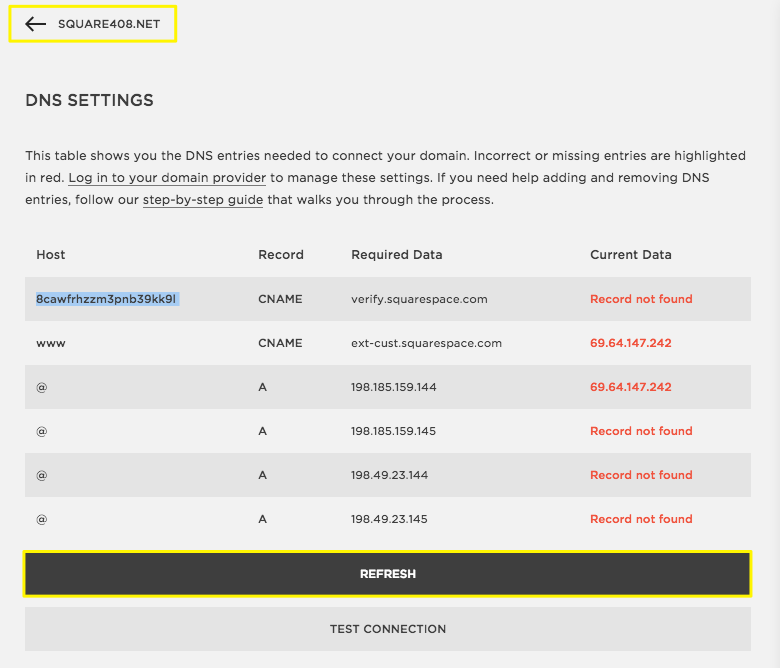Image resolution: width=780 pixels, height=668 pixels.
Task: Click the 198.185.159.145 required data value
Action: 394,431
